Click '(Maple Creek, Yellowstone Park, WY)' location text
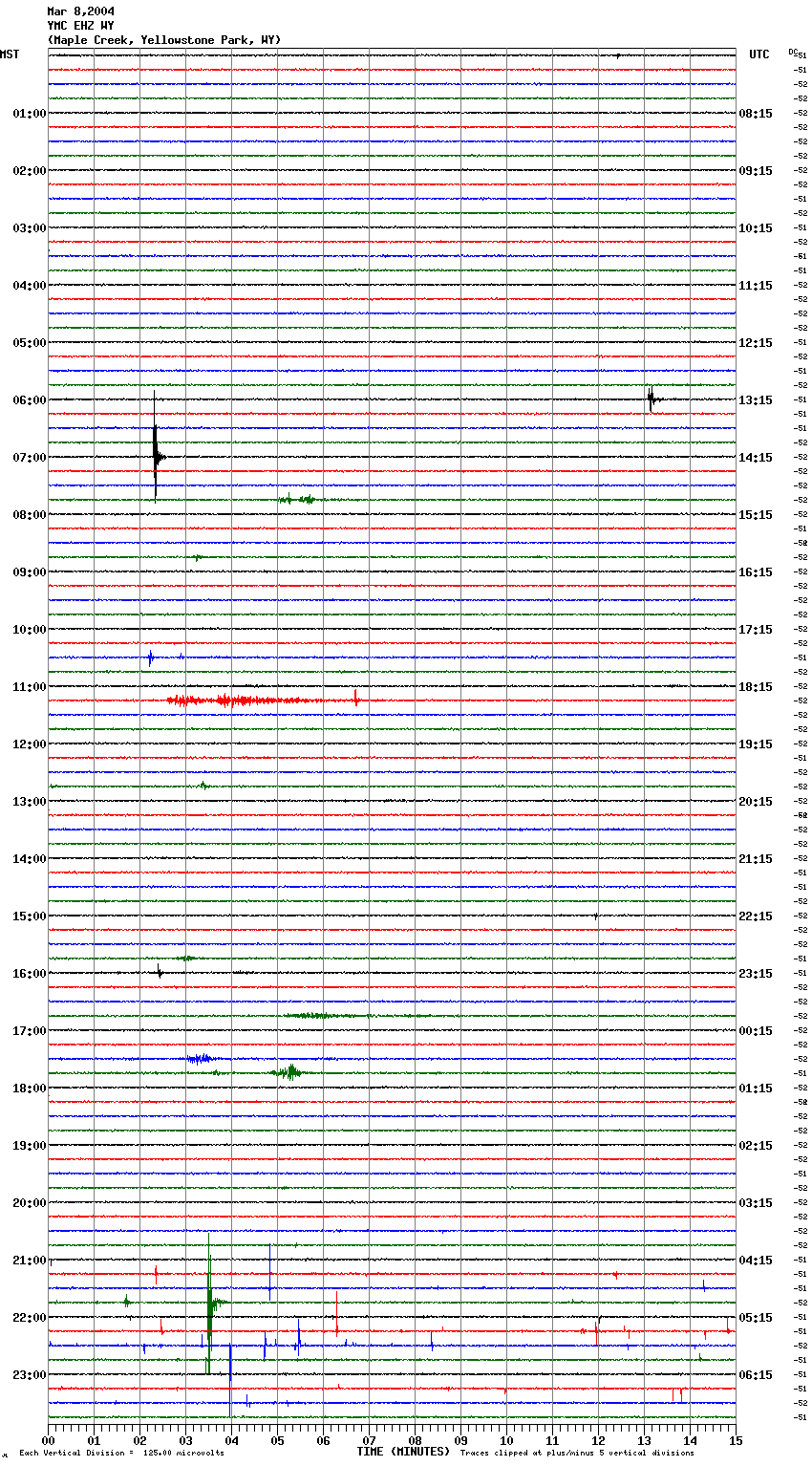This screenshot has height=1466, width=812. pyautogui.click(x=164, y=40)
